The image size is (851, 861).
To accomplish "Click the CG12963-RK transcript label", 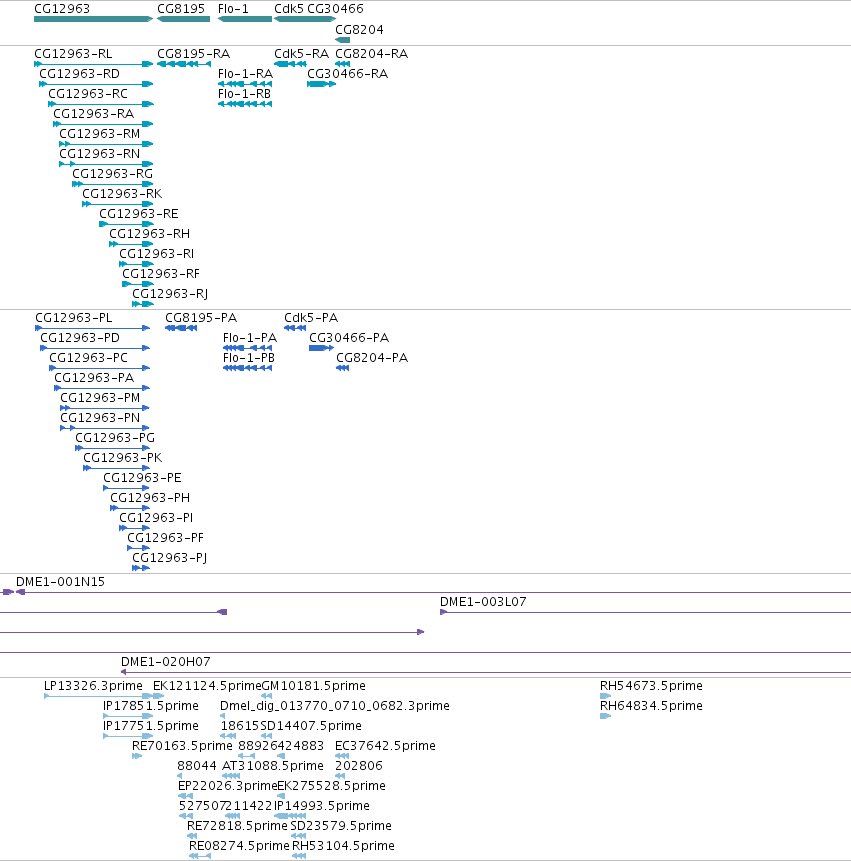I will point(122,194).
